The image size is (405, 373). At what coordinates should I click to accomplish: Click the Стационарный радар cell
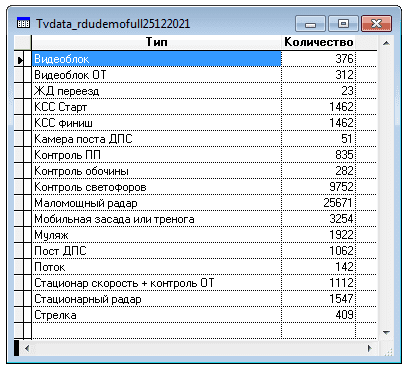[156, 299]
